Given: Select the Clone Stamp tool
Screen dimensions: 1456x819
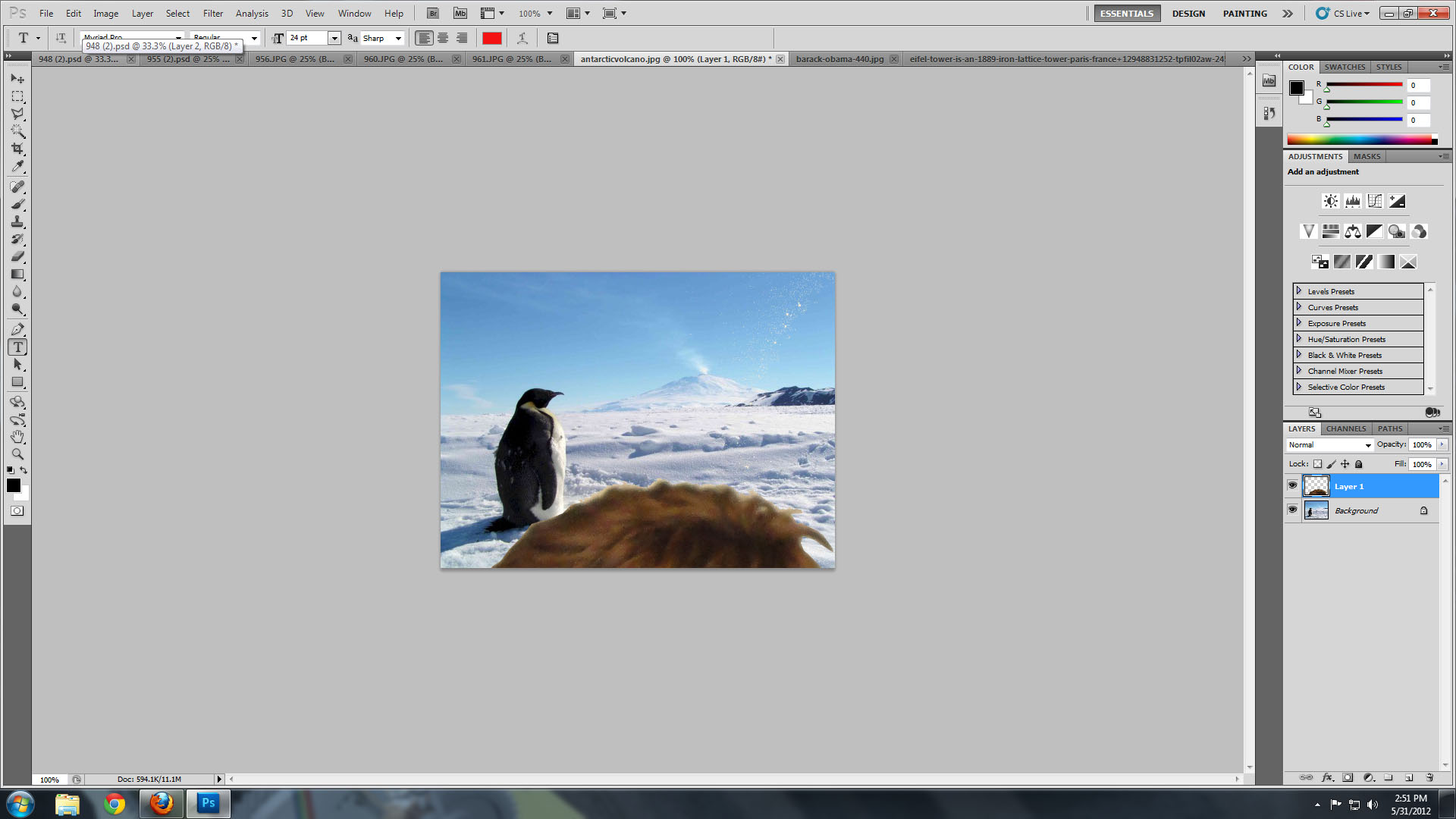Looking at the screenshot, I should tap(17, 221).
